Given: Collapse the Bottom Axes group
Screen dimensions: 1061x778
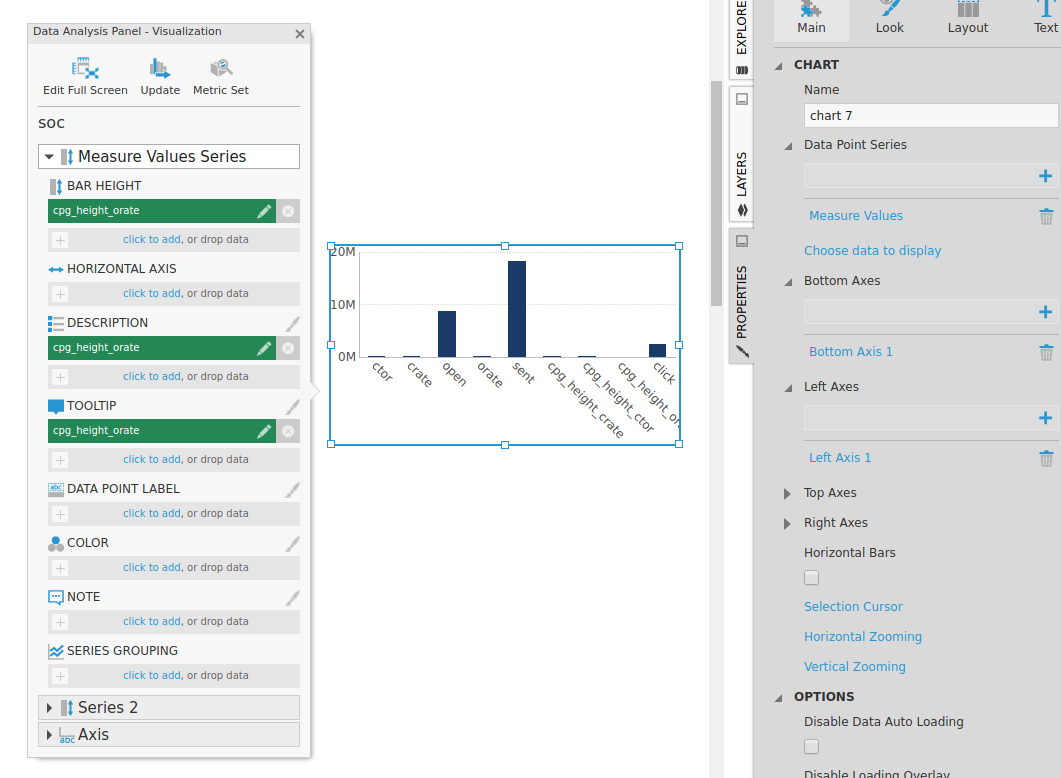Looking at the screenshot, I should pos(788,281).
